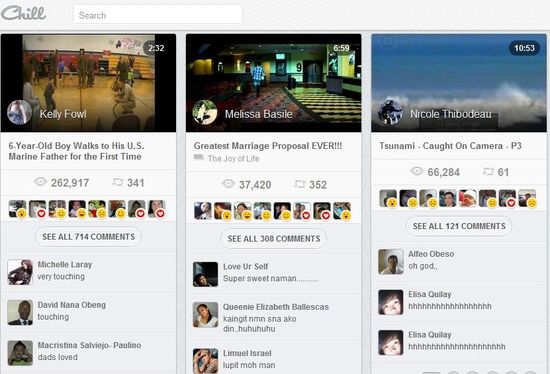Expand SEE ALL 308 COMMENTS
550x374 pixels.
click(274, 239)
